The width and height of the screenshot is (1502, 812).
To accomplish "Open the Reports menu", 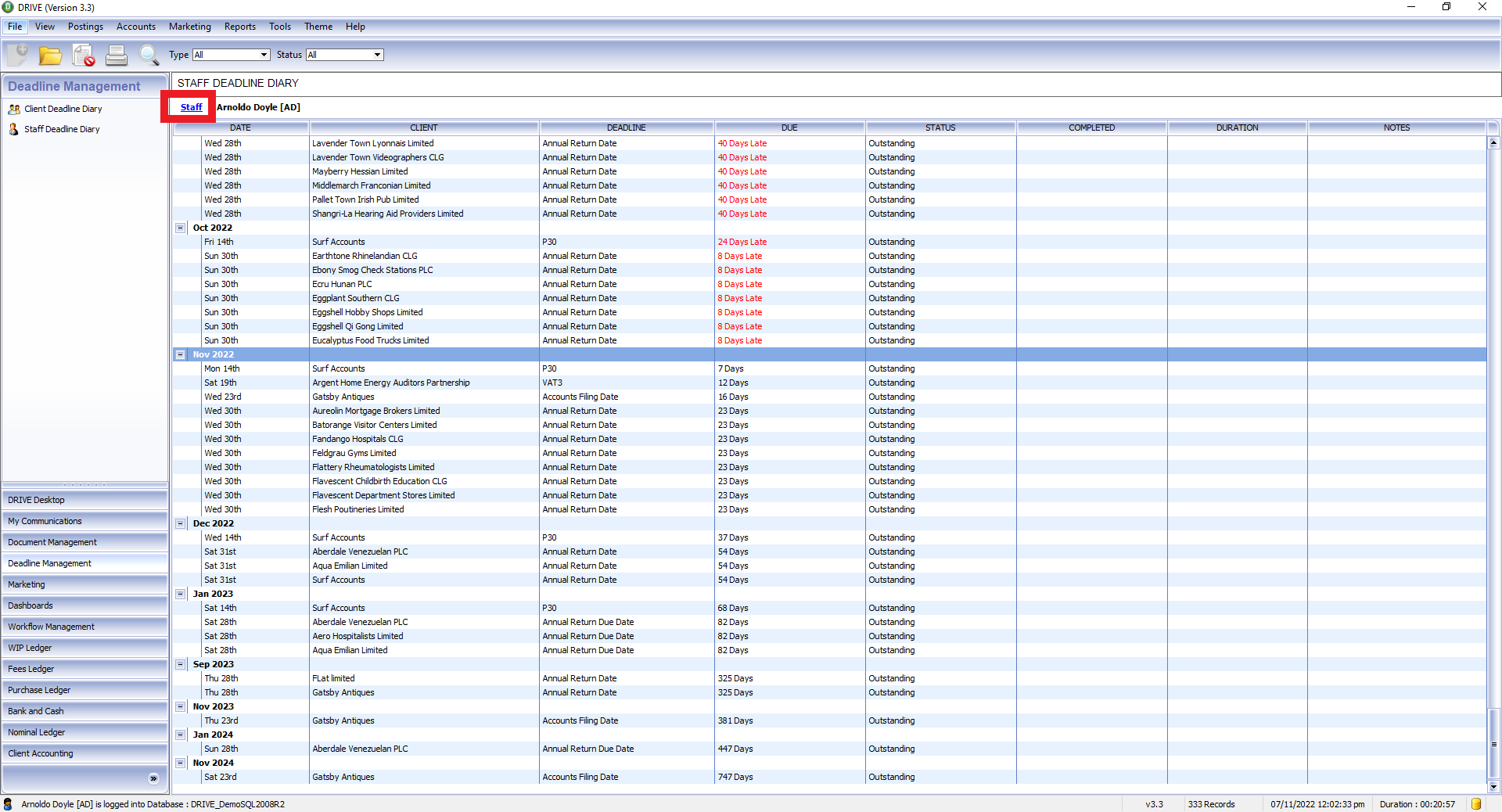I will 239,27.
